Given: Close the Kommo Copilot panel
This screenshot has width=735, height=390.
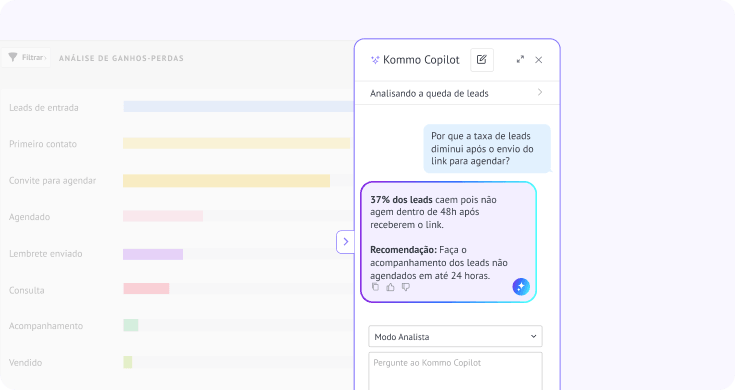Looking at the screenshot, I should pyautogui.click(x=539, y=60).
